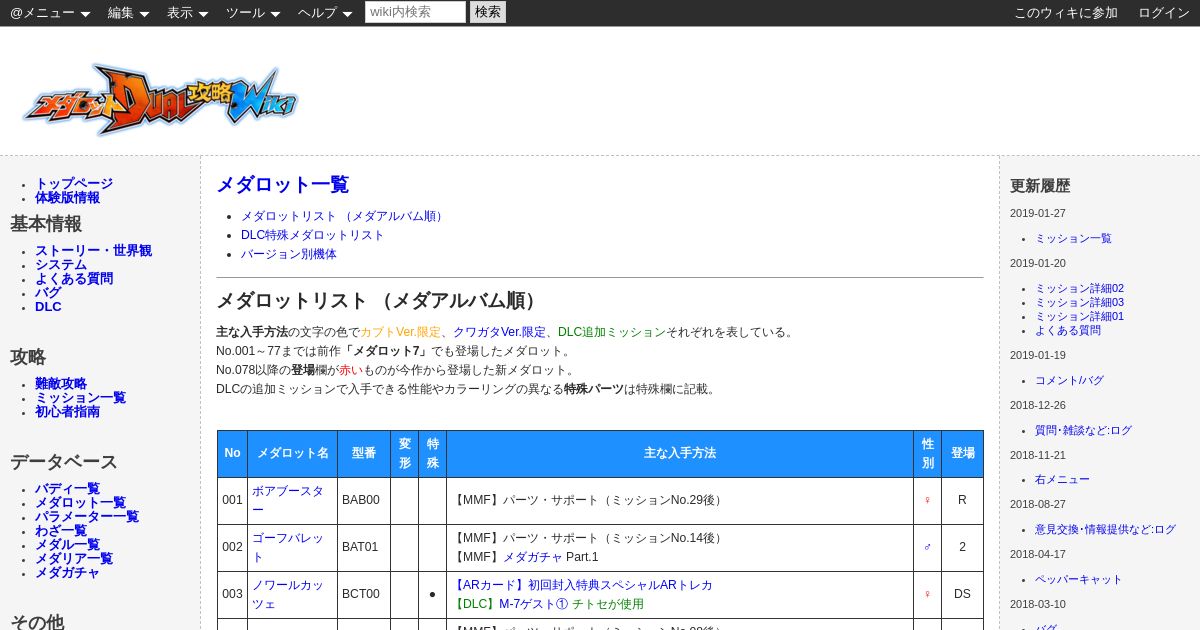Open 質問･雑談など:ログ in 更新履歴
The height and width of the screenshot is (630, 1200).
click(1083, 430)
